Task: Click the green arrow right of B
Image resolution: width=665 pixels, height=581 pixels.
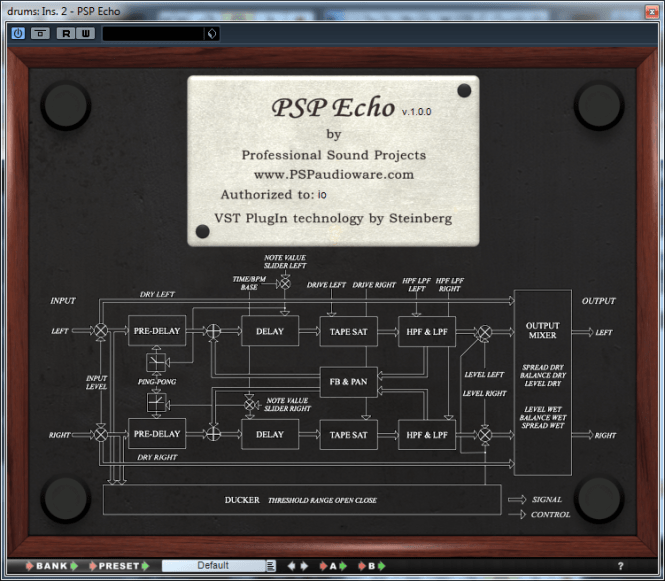Action: 382,566
